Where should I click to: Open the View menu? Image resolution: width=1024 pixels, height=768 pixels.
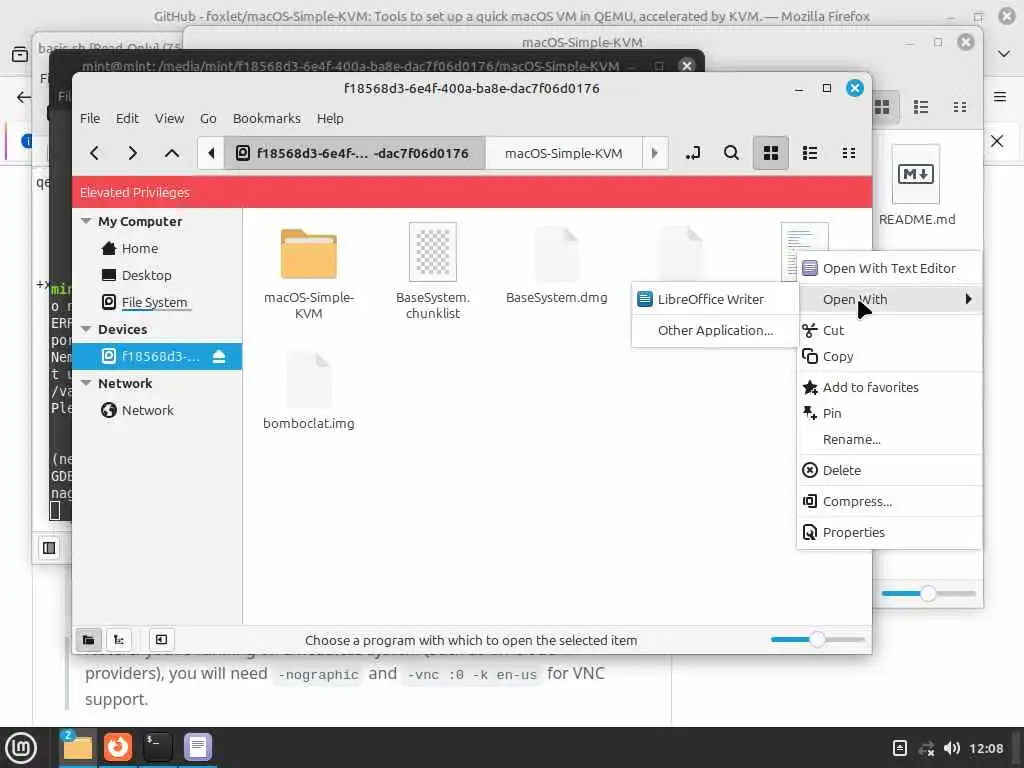(169, 118)
